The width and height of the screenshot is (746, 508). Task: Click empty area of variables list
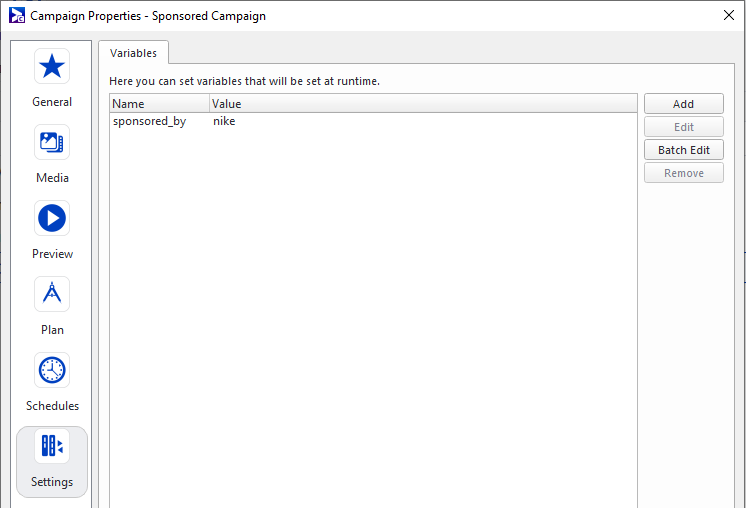pyautogui.click(x=373, y=314)
